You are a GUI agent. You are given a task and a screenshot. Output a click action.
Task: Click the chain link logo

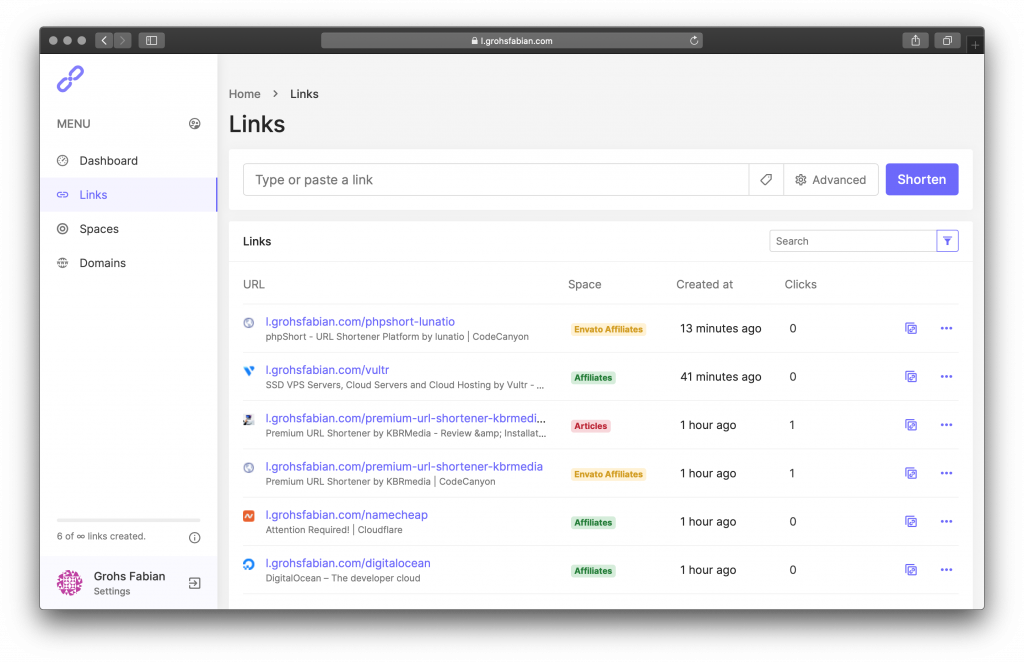click(x=70, y=79)
